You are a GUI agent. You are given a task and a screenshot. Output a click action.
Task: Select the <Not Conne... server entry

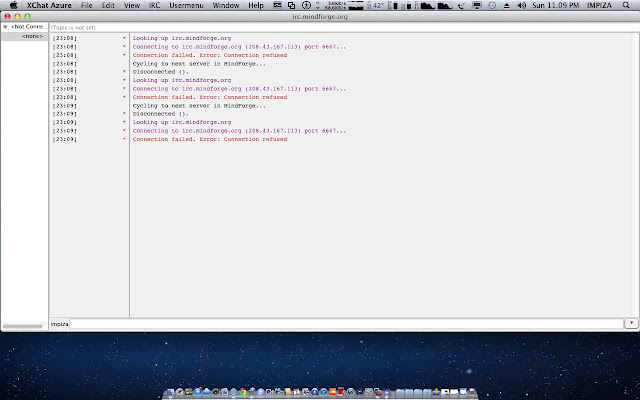click(29, 27)
